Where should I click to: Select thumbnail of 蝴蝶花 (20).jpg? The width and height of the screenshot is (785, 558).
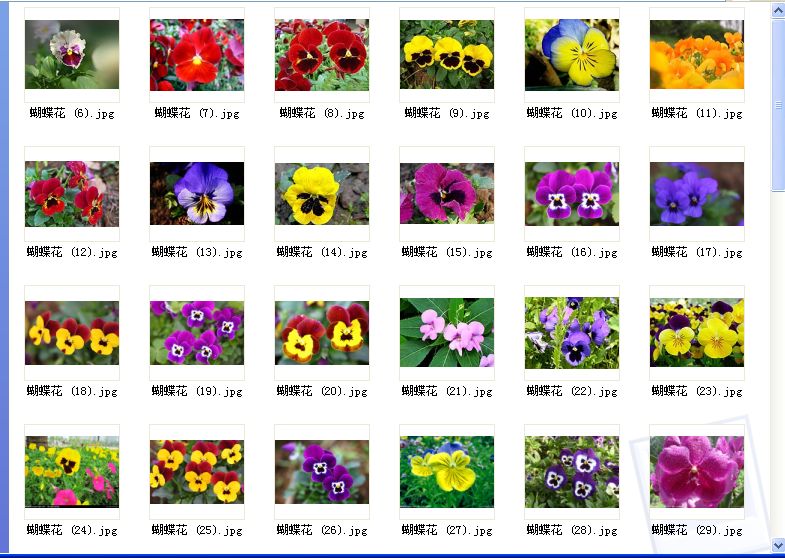click(322, 333)
